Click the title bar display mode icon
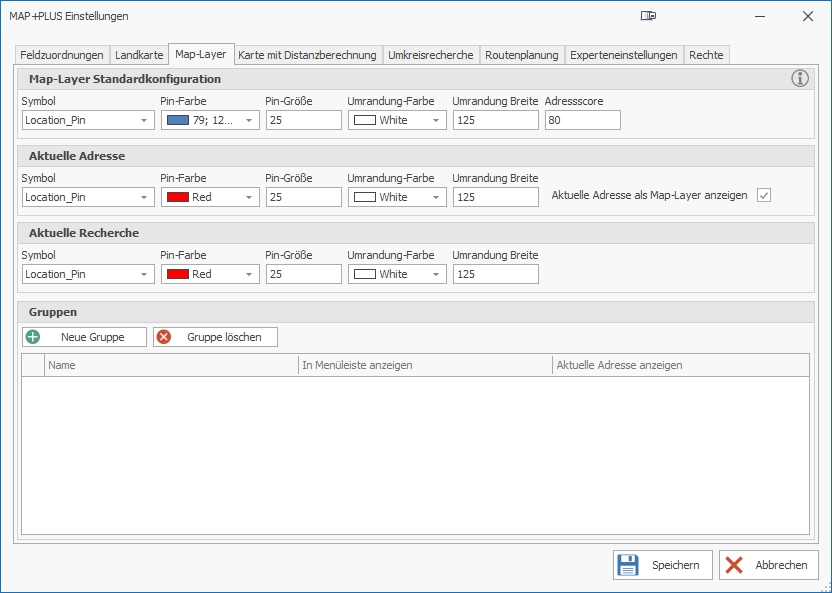Image resolution: width=832 pixels, height=593 pixels. click(x=649, y=16)
